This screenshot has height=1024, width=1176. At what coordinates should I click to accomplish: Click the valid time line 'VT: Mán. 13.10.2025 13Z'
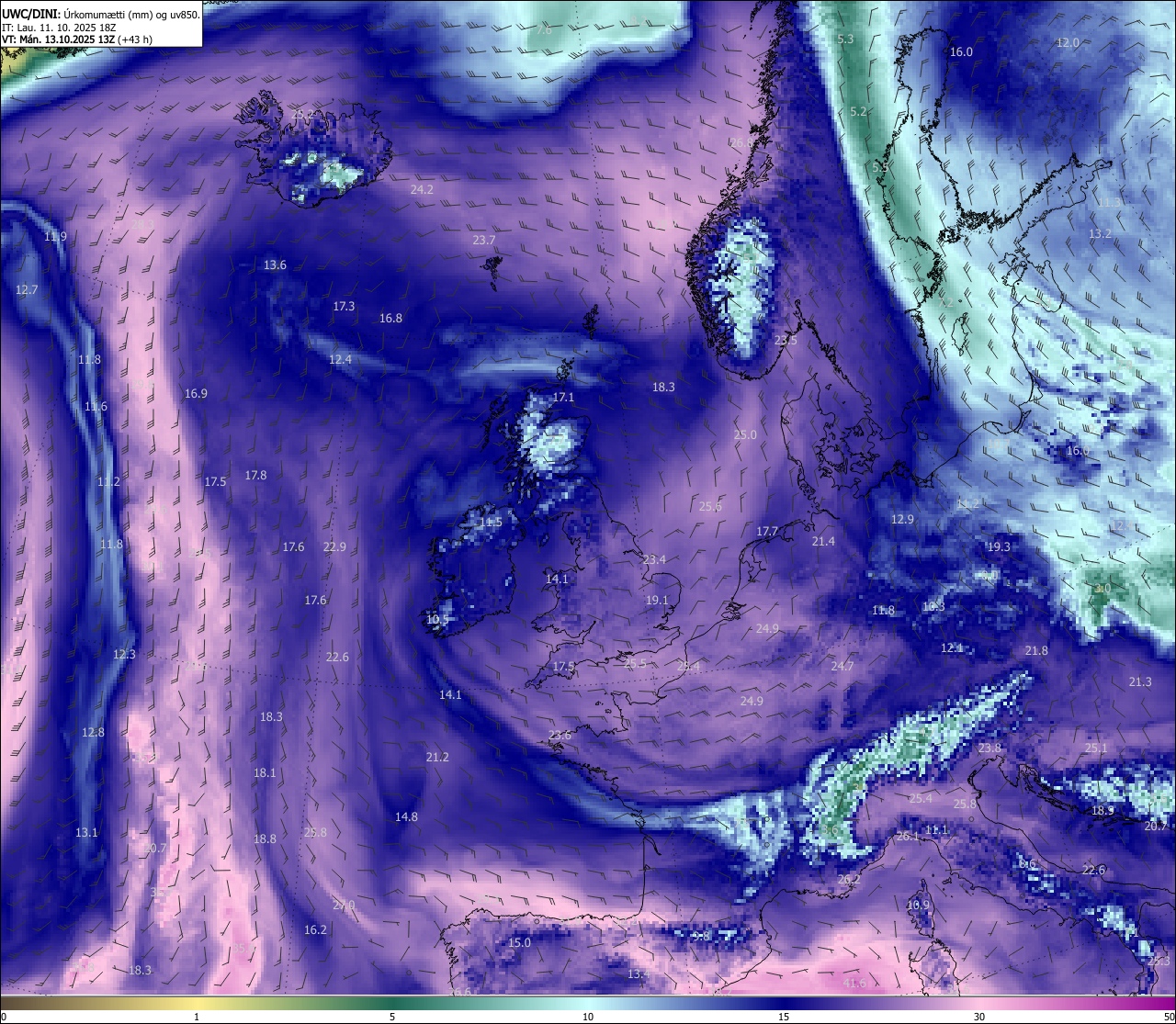click(x=57, y=39)
